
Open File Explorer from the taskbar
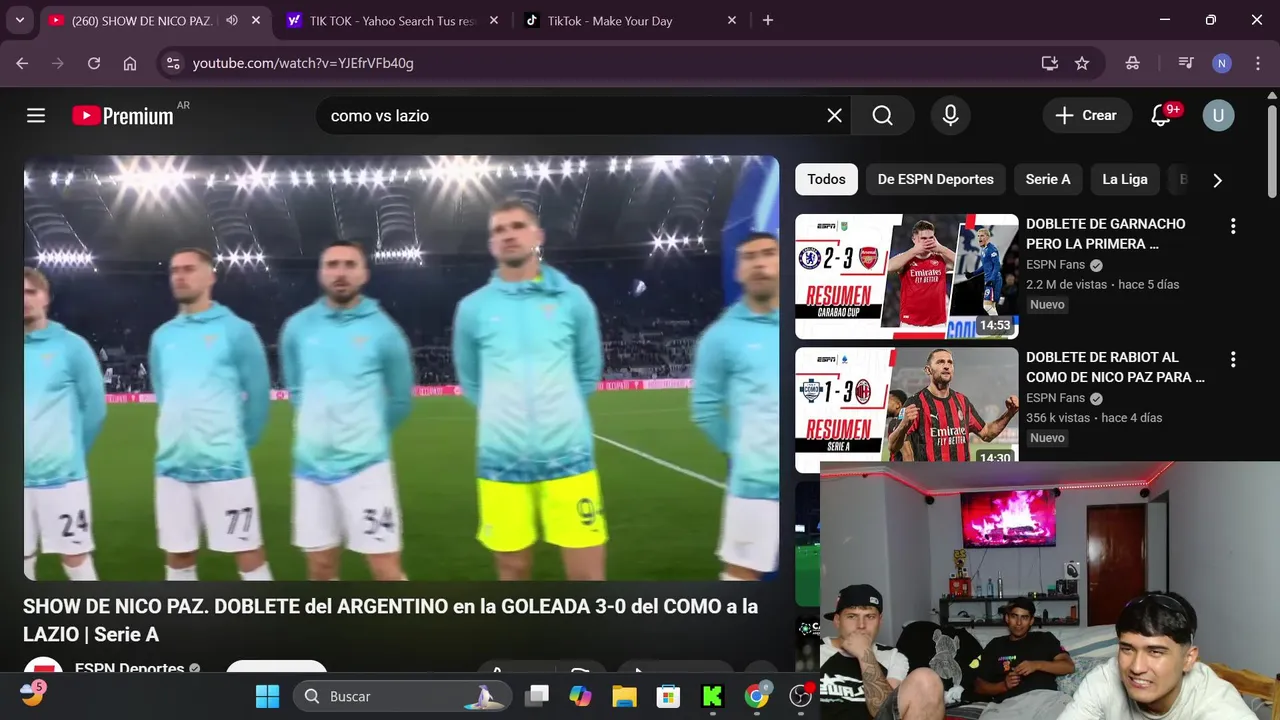click(624, 696)
